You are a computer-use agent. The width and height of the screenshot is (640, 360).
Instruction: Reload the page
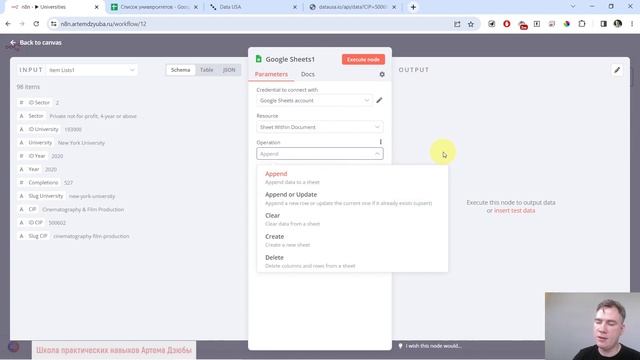[36, 24]
